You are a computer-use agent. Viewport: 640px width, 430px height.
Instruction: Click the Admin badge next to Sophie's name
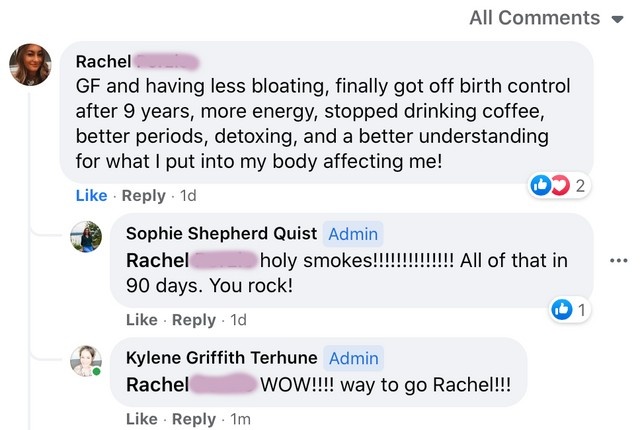point(353,234)
